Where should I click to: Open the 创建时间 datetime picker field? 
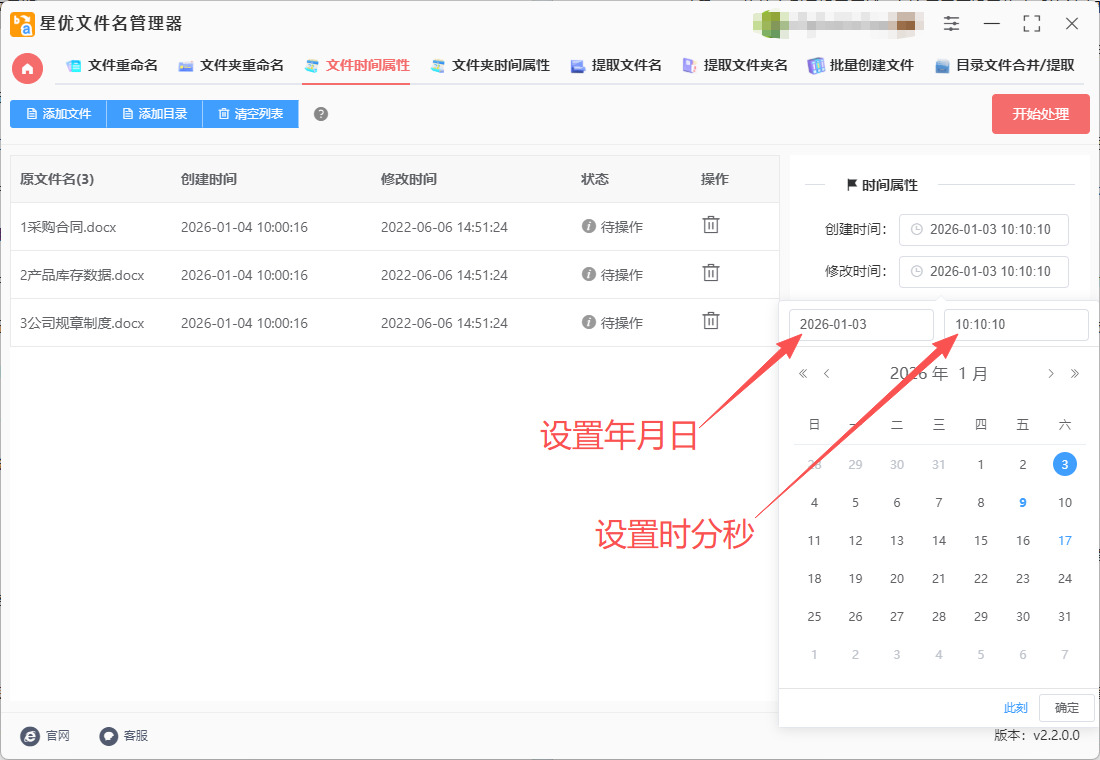[x=983, y=230]
